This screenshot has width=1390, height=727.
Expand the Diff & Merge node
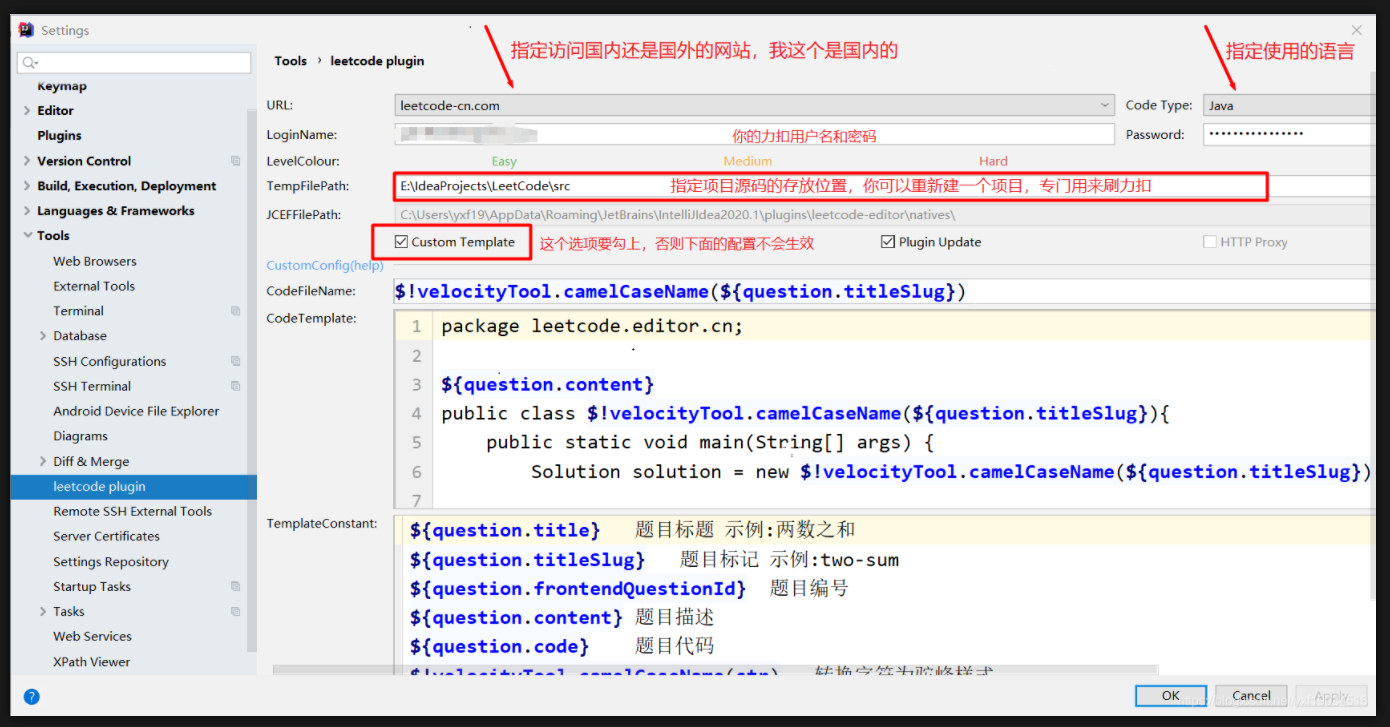pos(43,462)
